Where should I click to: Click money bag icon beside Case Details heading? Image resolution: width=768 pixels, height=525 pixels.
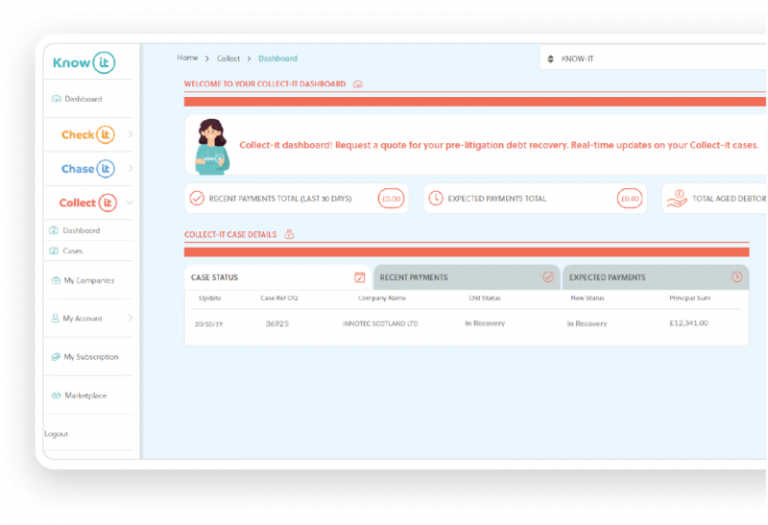pos(289,234)
